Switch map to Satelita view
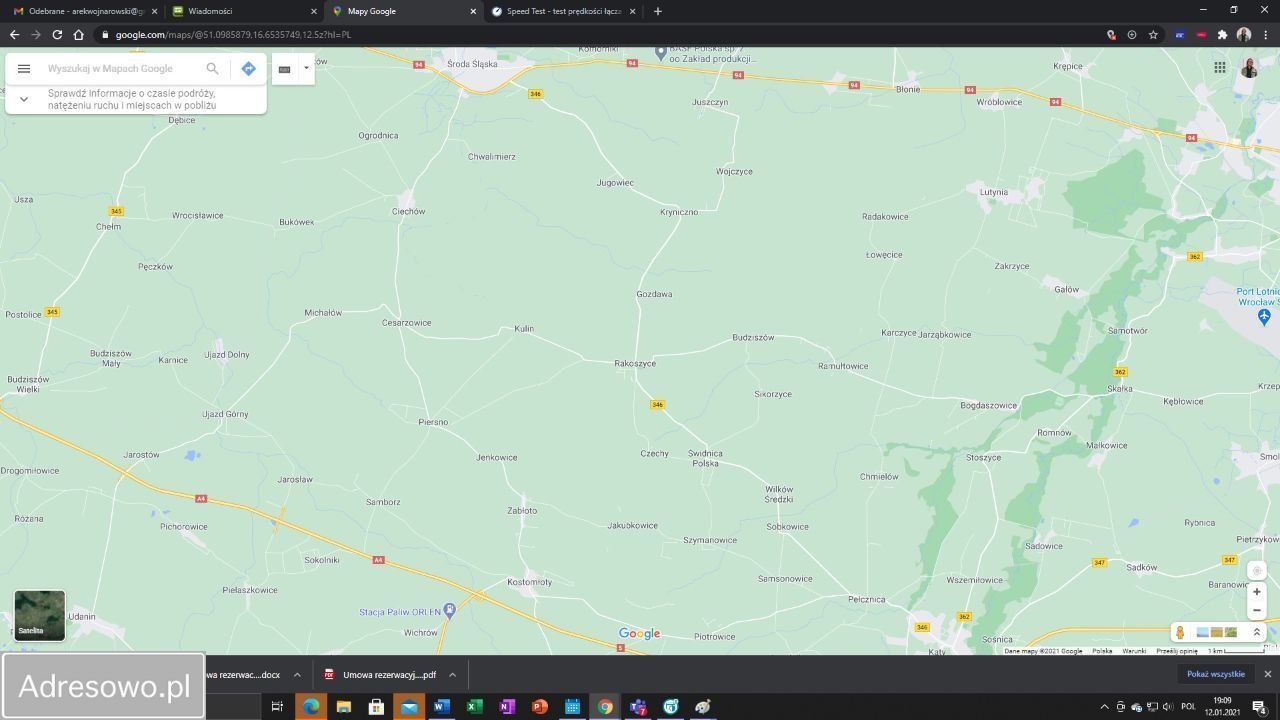Image resolution: width=1280 pixels, height=720 pixels. (39, 613)
